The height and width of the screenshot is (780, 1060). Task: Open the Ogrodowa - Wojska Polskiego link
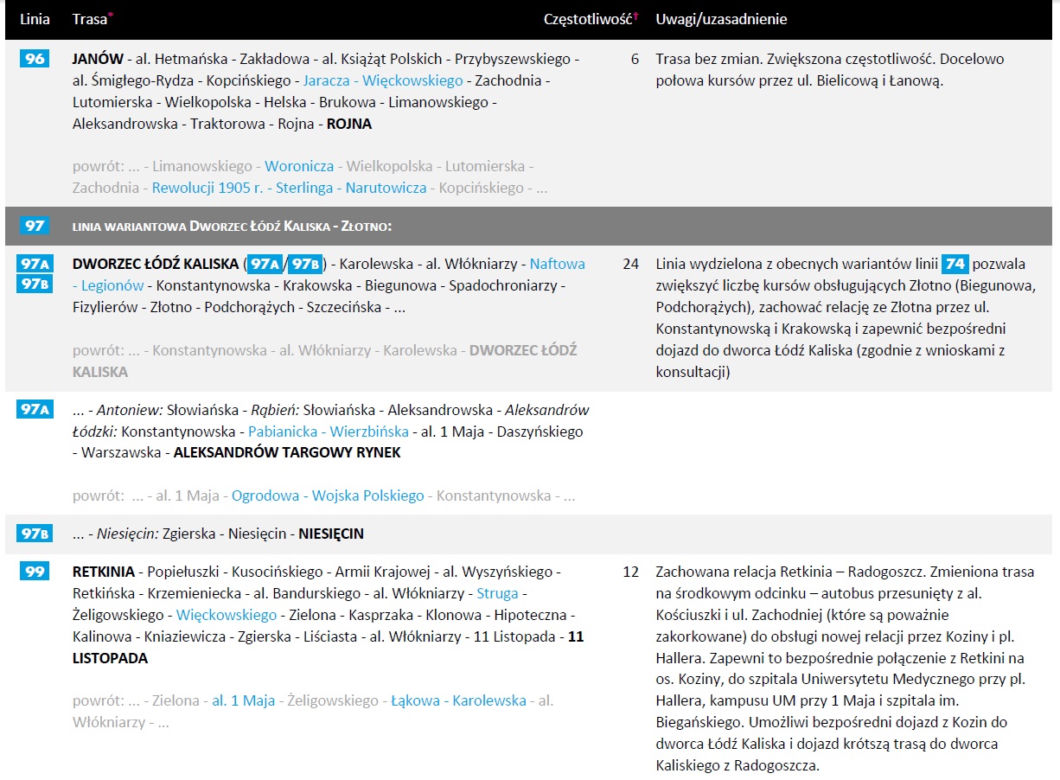point(327,496)
